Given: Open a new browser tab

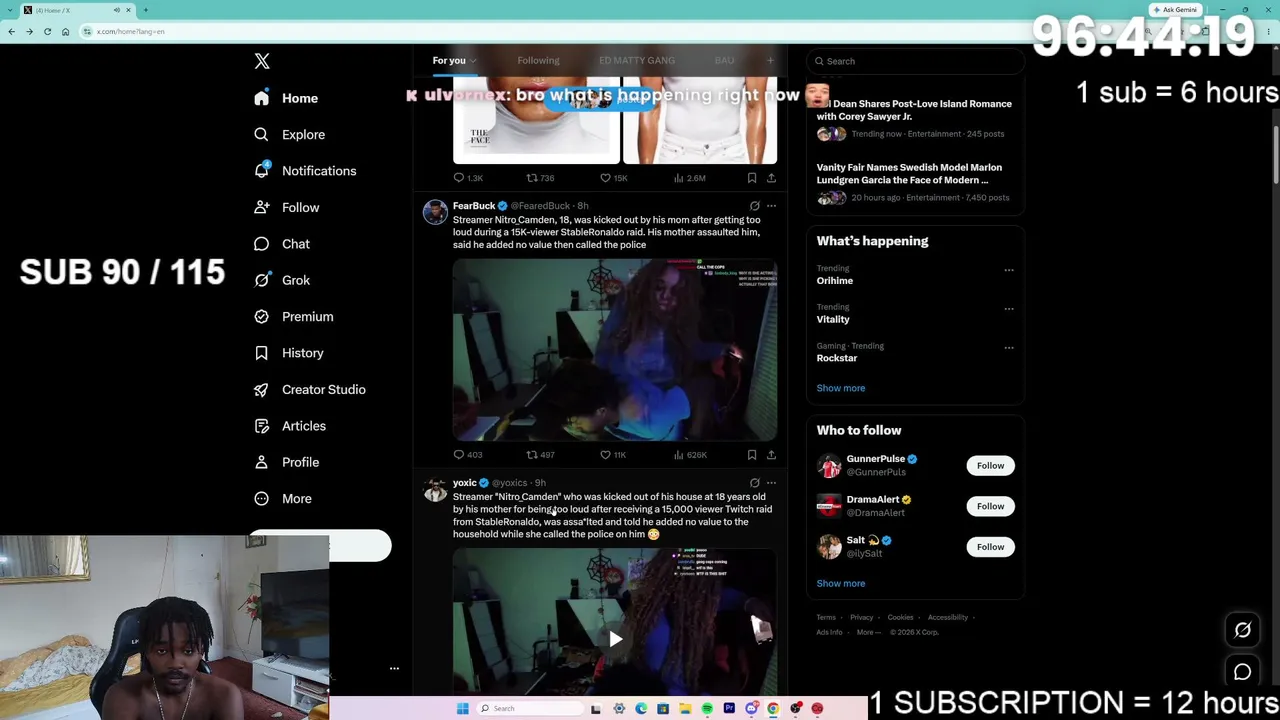Looking at the screenshot, I should [x=145, y=10].
